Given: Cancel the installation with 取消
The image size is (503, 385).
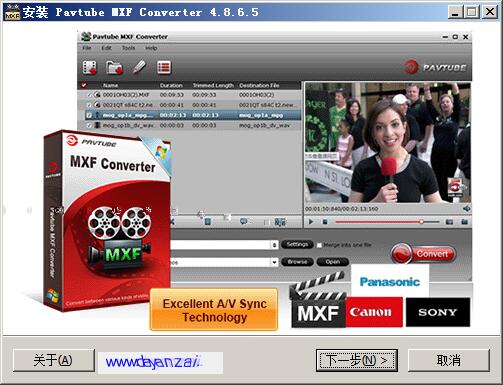Looking at the screenshot, I should (x=449, y=360).
